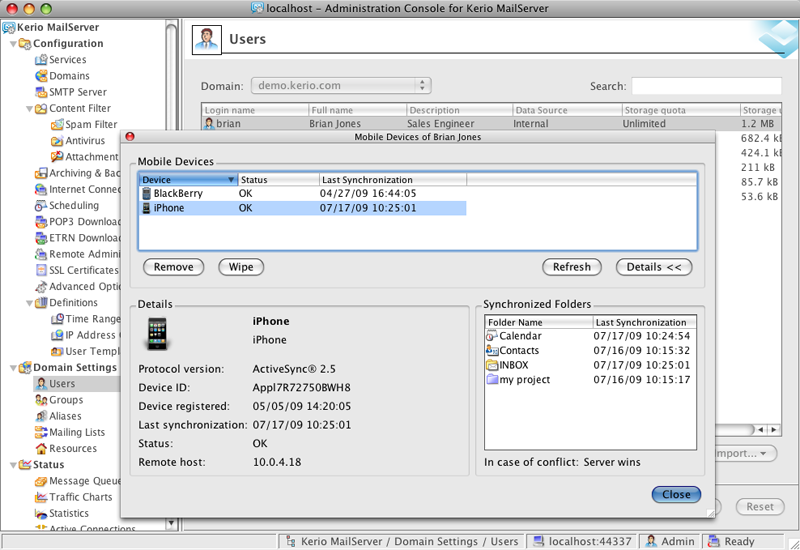This screenshot has height=550, width=800.
Task: Select Internet Connection icon
Action: (x=41, y=190)
